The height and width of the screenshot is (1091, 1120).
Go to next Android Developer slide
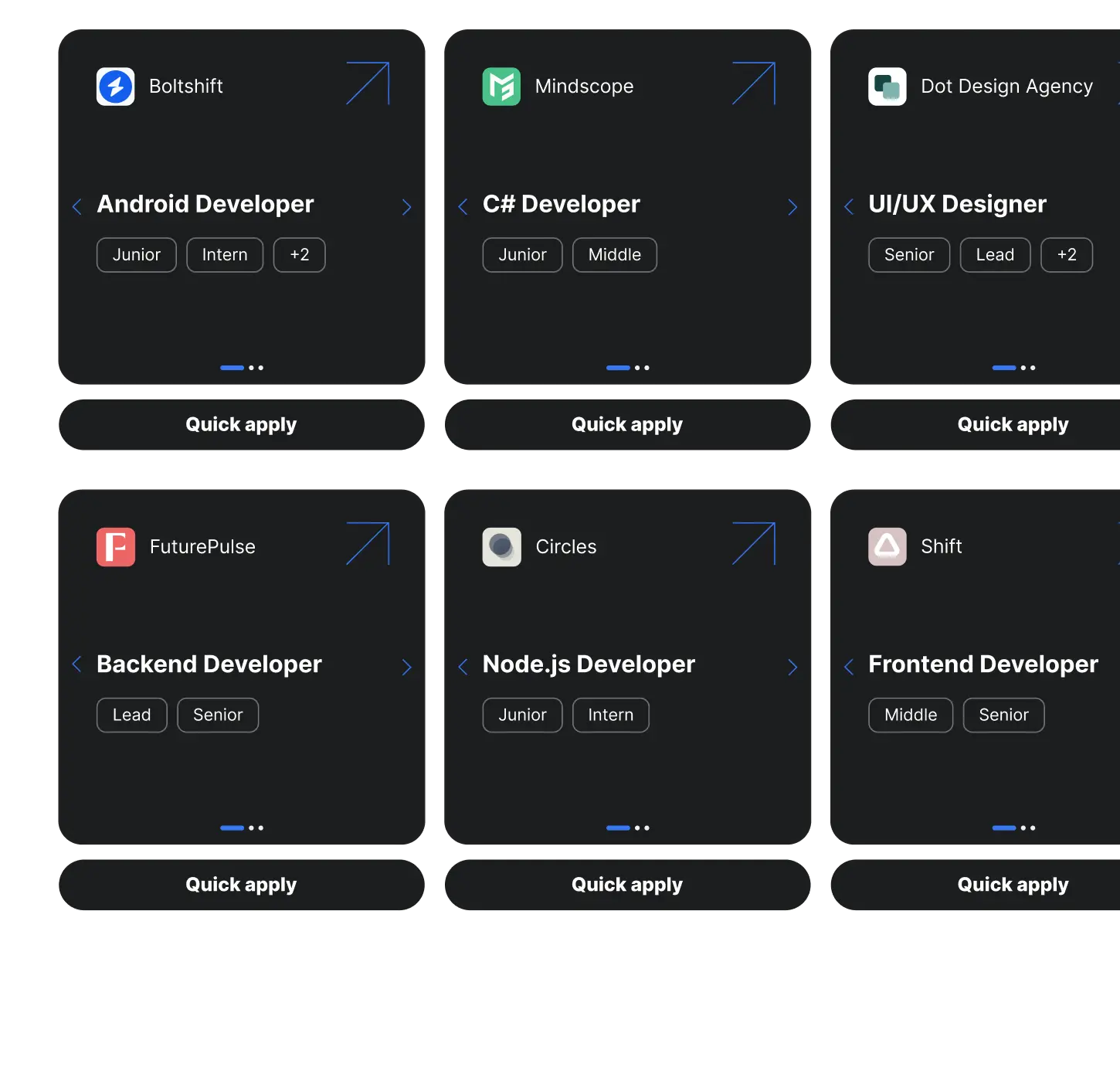[406, 207]
